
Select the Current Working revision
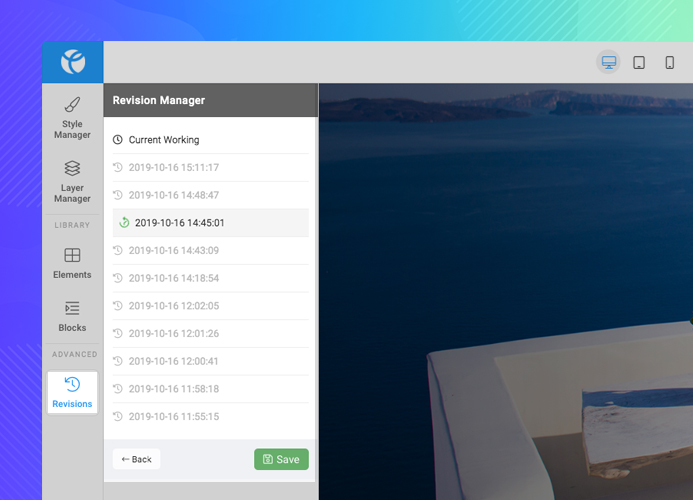tap(164, 140)
